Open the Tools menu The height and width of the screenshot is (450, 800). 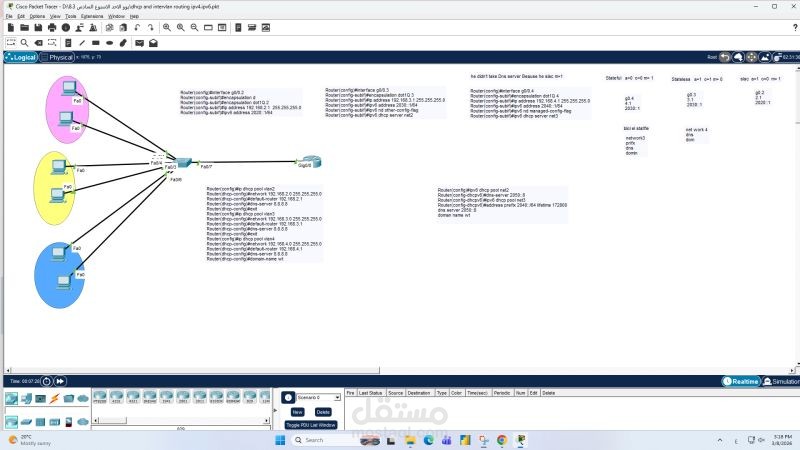[x=70, y=16]
